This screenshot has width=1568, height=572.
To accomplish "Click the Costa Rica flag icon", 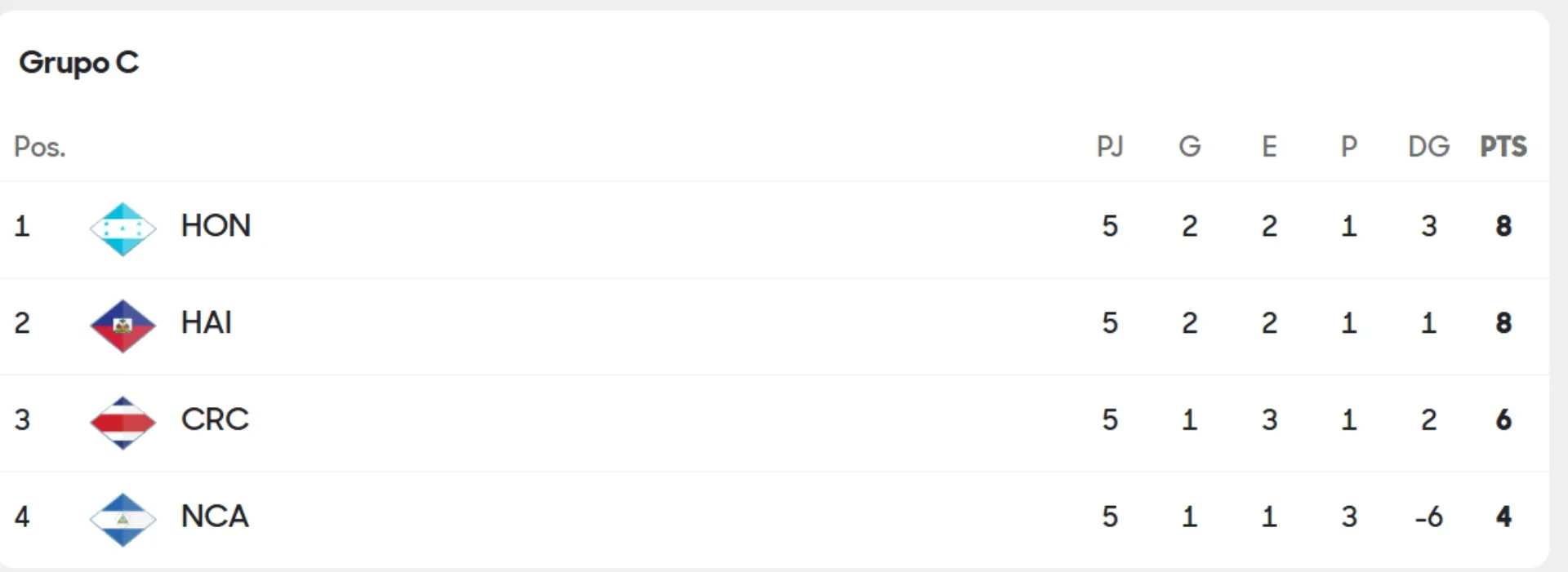I will (x=122, y=422).
